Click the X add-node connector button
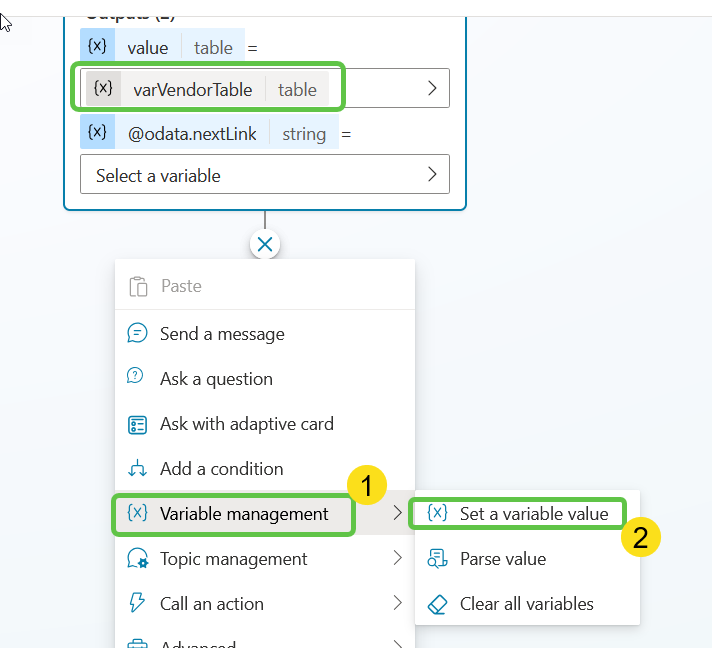Image resolution: width=712 pixels, height=648 pixels. [x=265, y=243]
